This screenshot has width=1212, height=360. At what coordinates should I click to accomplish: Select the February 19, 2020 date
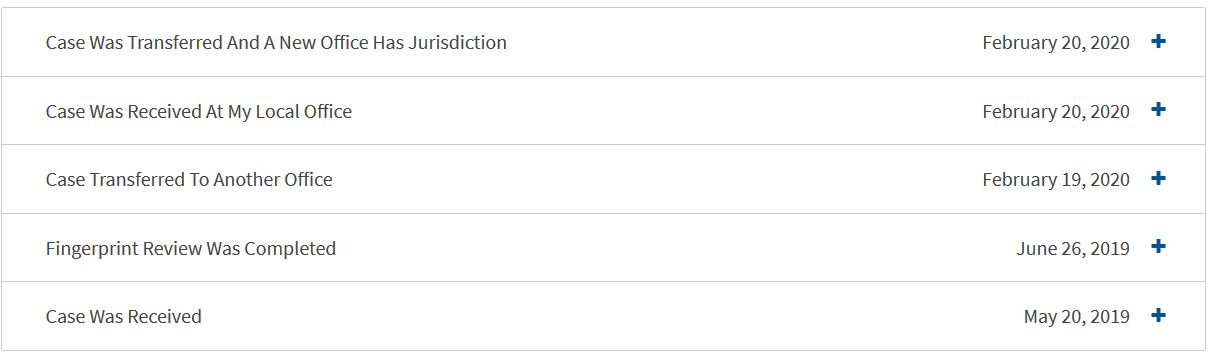pyautogui.click(x=1056, y=180)
